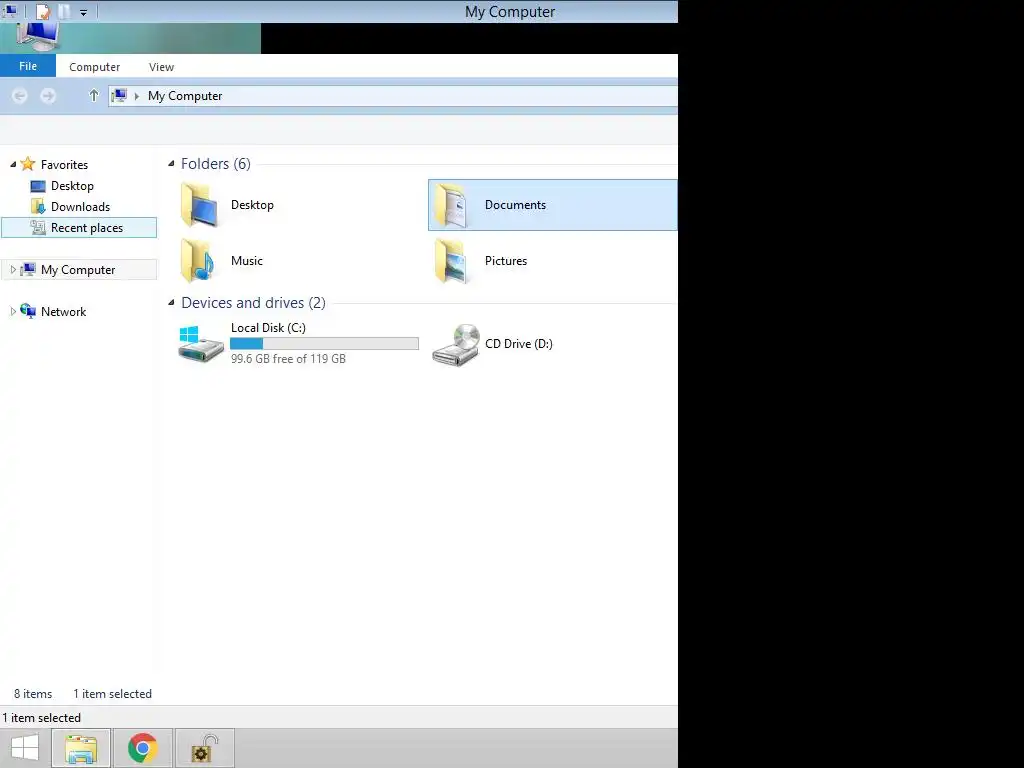The height and width of the screenshot is (768, 1024).
Task: Select My Computer in navigation pane
Action: click(78, 270)
